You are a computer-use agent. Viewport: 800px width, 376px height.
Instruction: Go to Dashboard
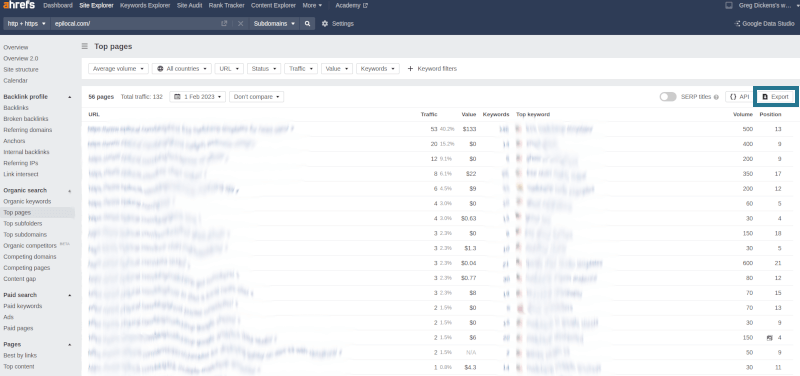58,6
